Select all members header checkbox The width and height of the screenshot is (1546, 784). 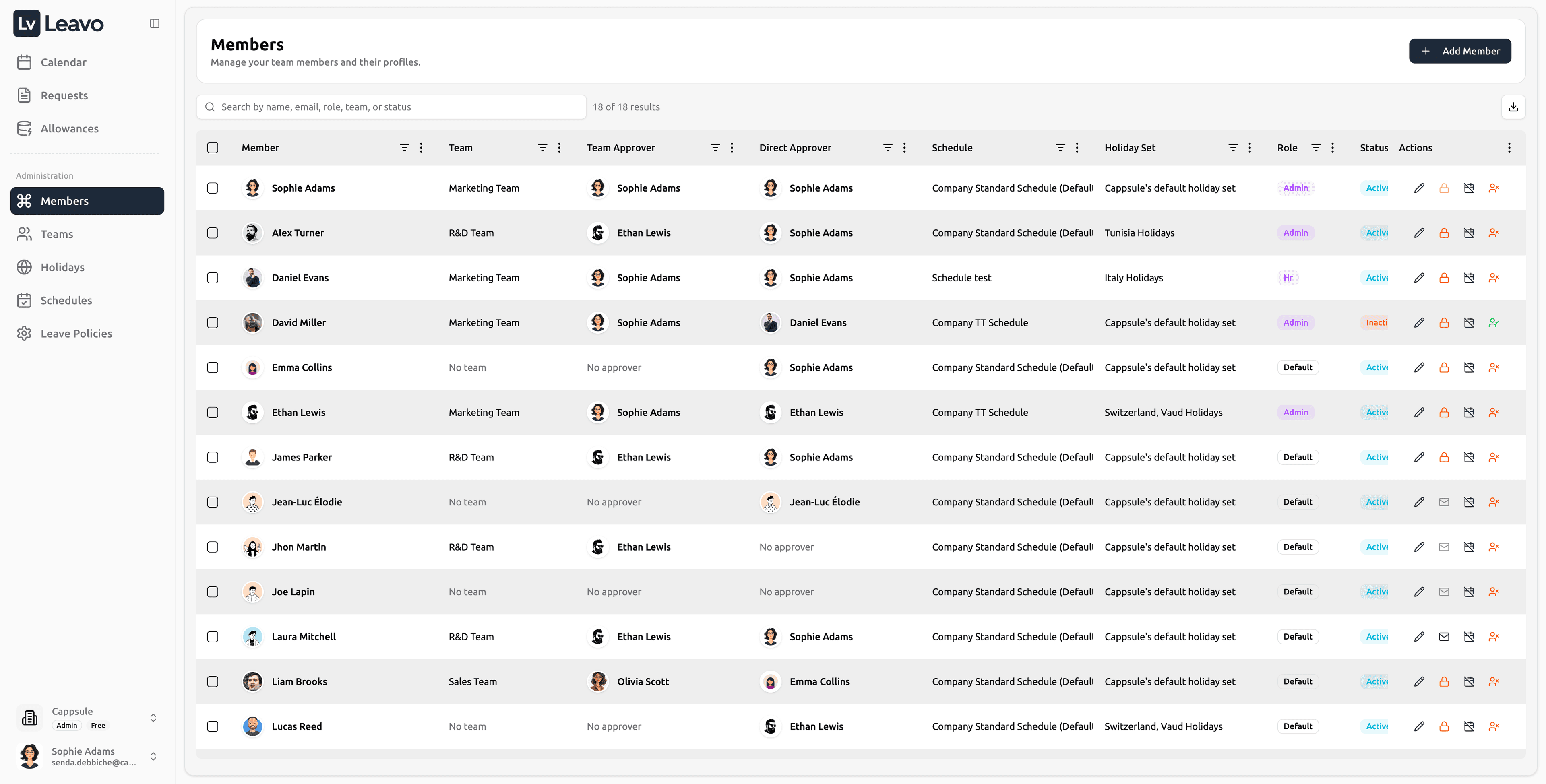coord(213,148)
